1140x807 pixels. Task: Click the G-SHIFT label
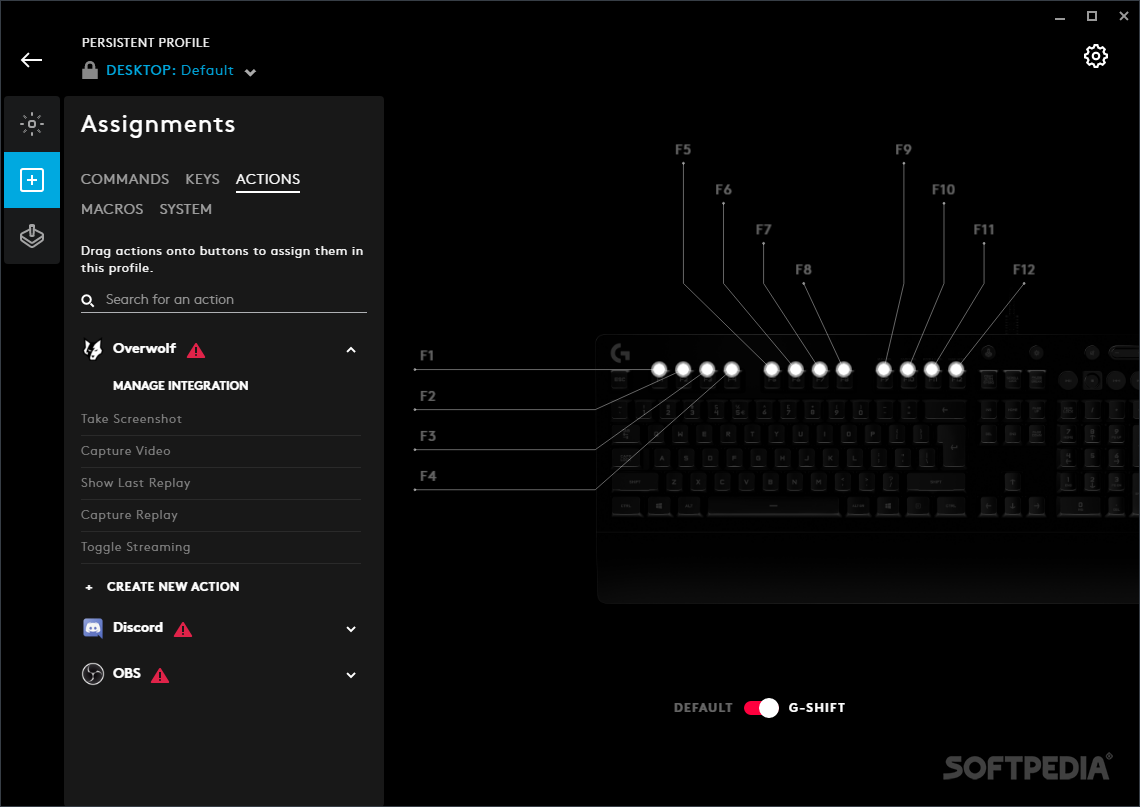816,707
